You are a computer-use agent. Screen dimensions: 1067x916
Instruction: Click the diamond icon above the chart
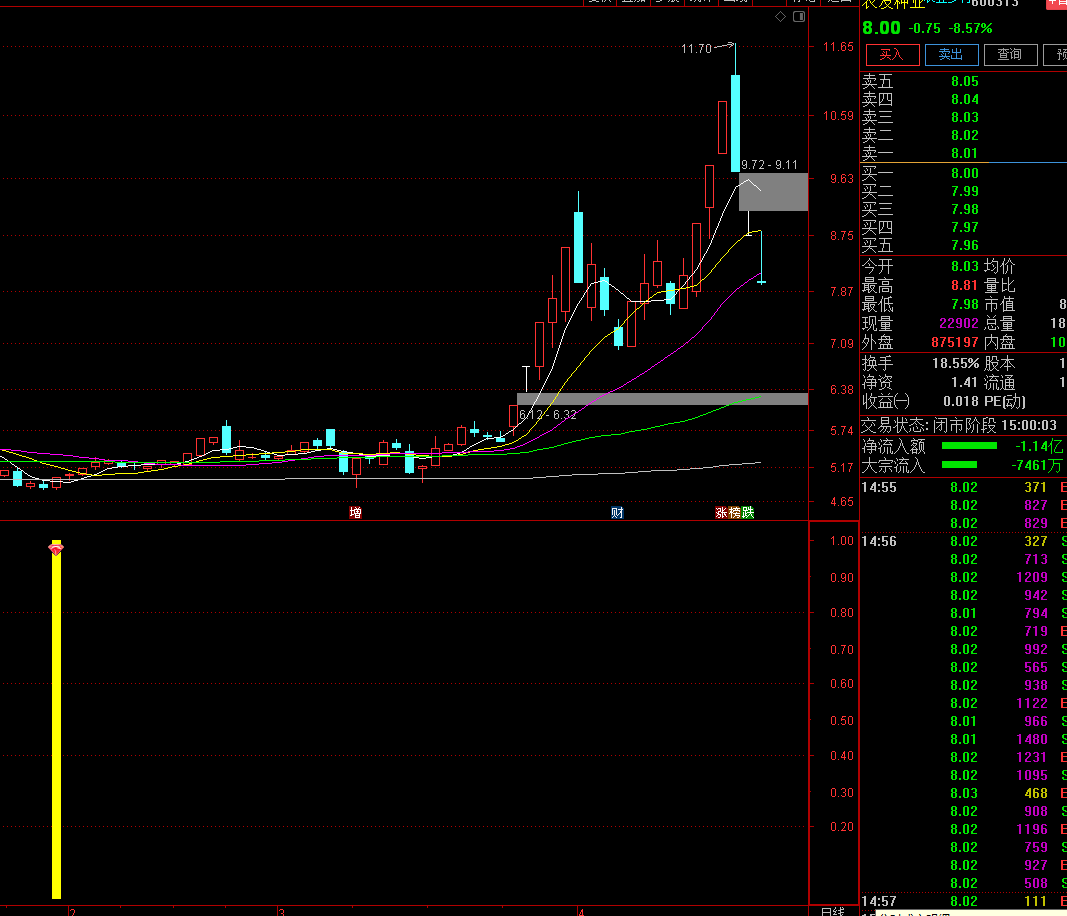point(780,17)
